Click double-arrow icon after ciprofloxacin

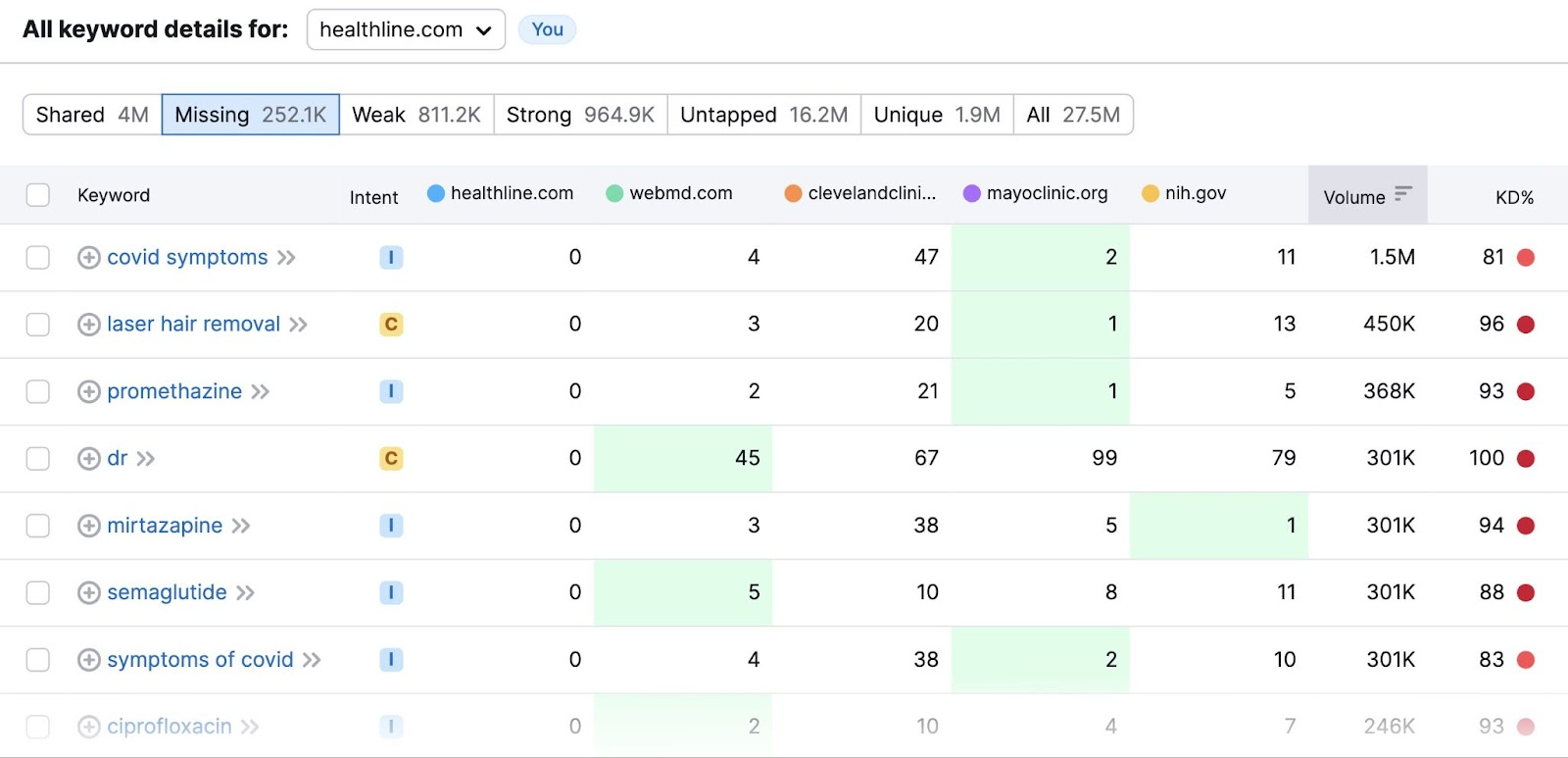[250, 727]
